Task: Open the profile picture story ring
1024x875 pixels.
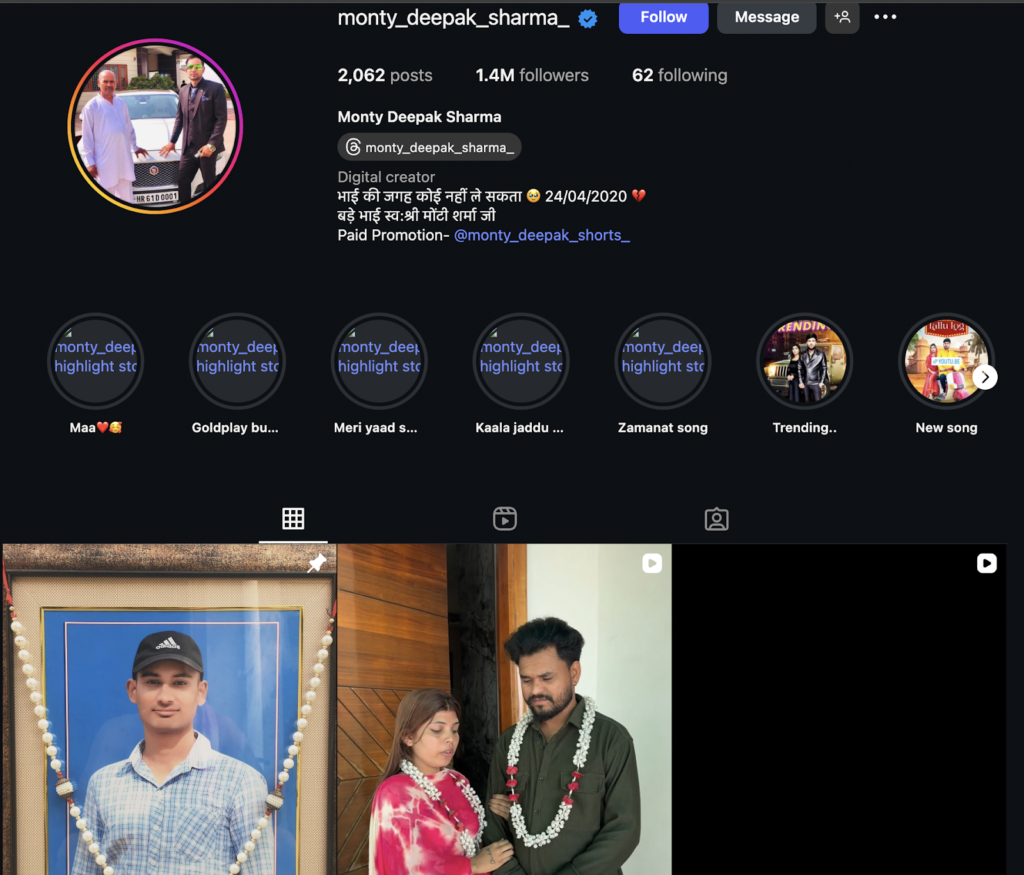Action: tap(155, 126)
